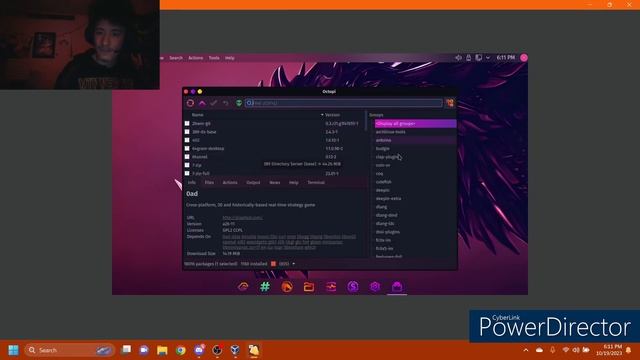Focus the Octopi package search field
The image size is (640, 360).
(x=344, y=103)
